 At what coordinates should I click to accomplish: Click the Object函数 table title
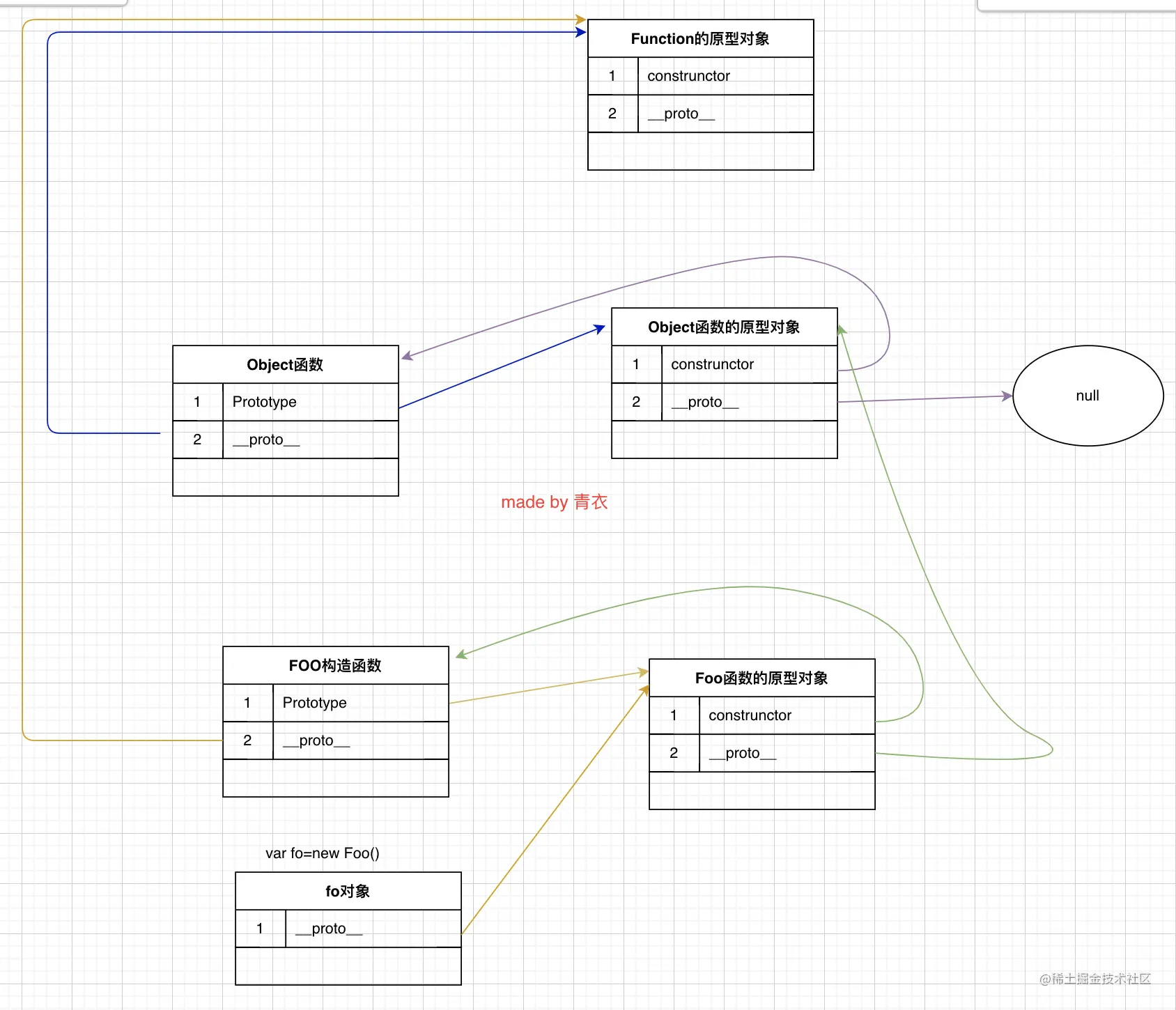click(285, 364)
